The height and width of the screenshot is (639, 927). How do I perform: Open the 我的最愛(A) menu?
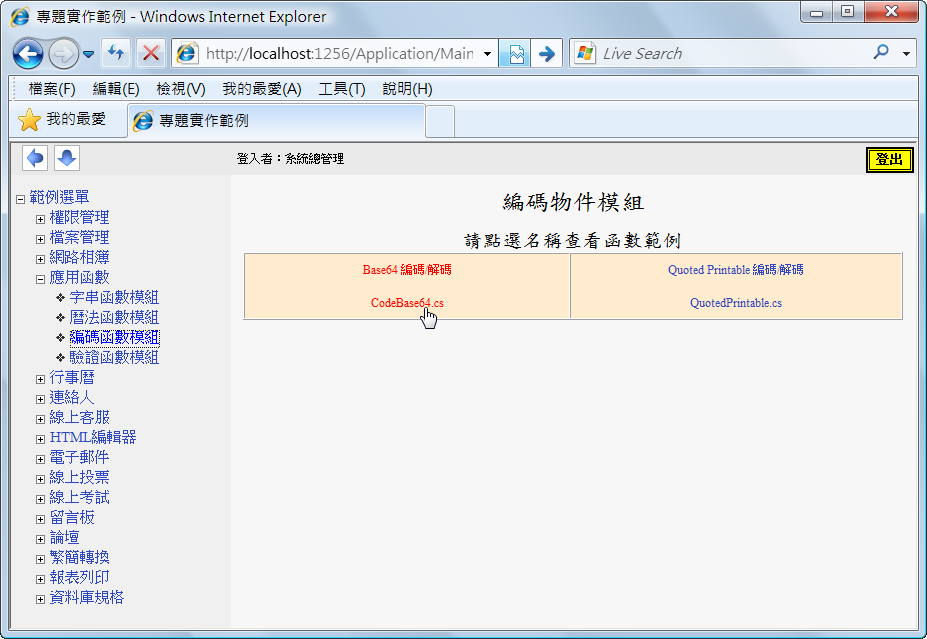(x=262, y=89)
